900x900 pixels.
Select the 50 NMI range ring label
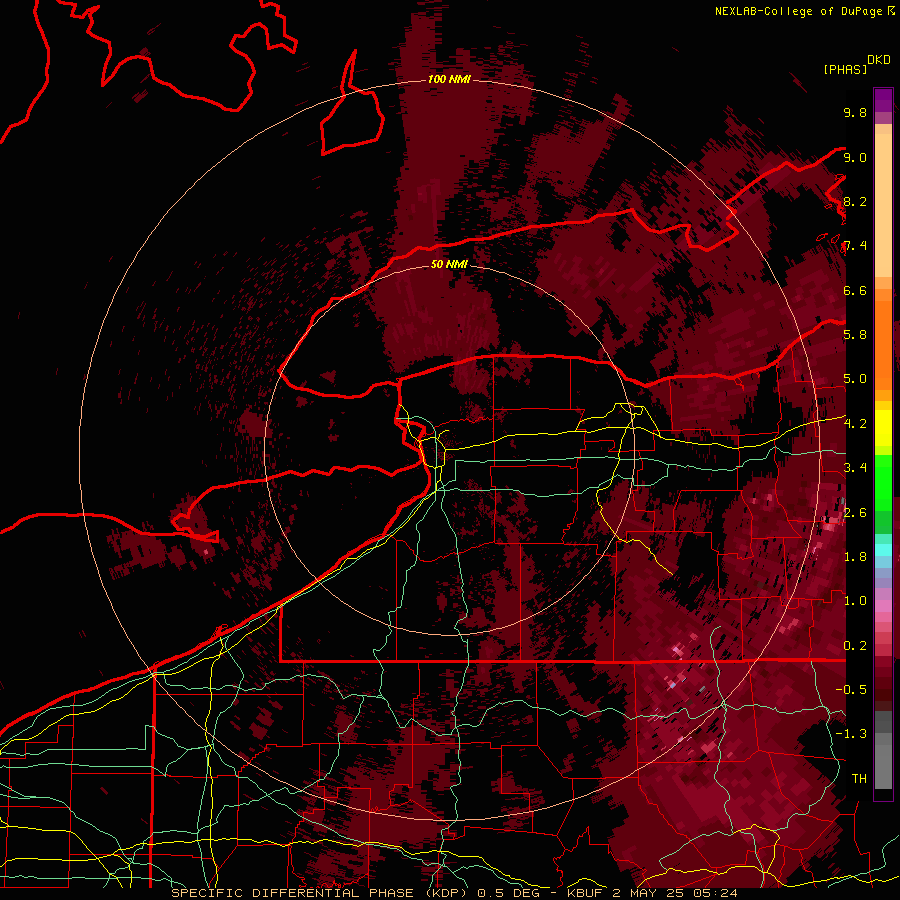pyautogui.click(x=449, y=264)
